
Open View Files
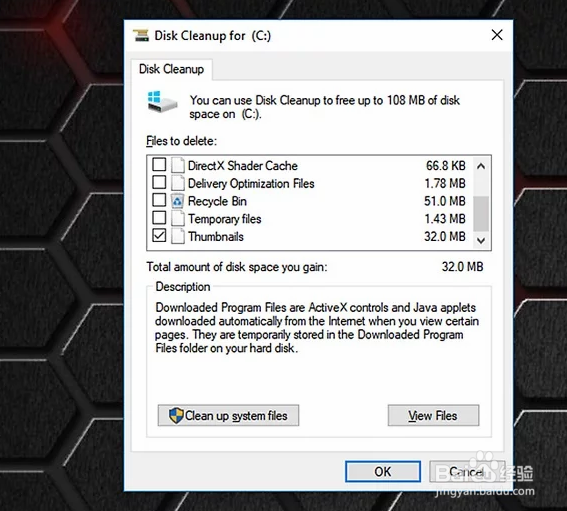pyautogui.click(x=433, y=415)
